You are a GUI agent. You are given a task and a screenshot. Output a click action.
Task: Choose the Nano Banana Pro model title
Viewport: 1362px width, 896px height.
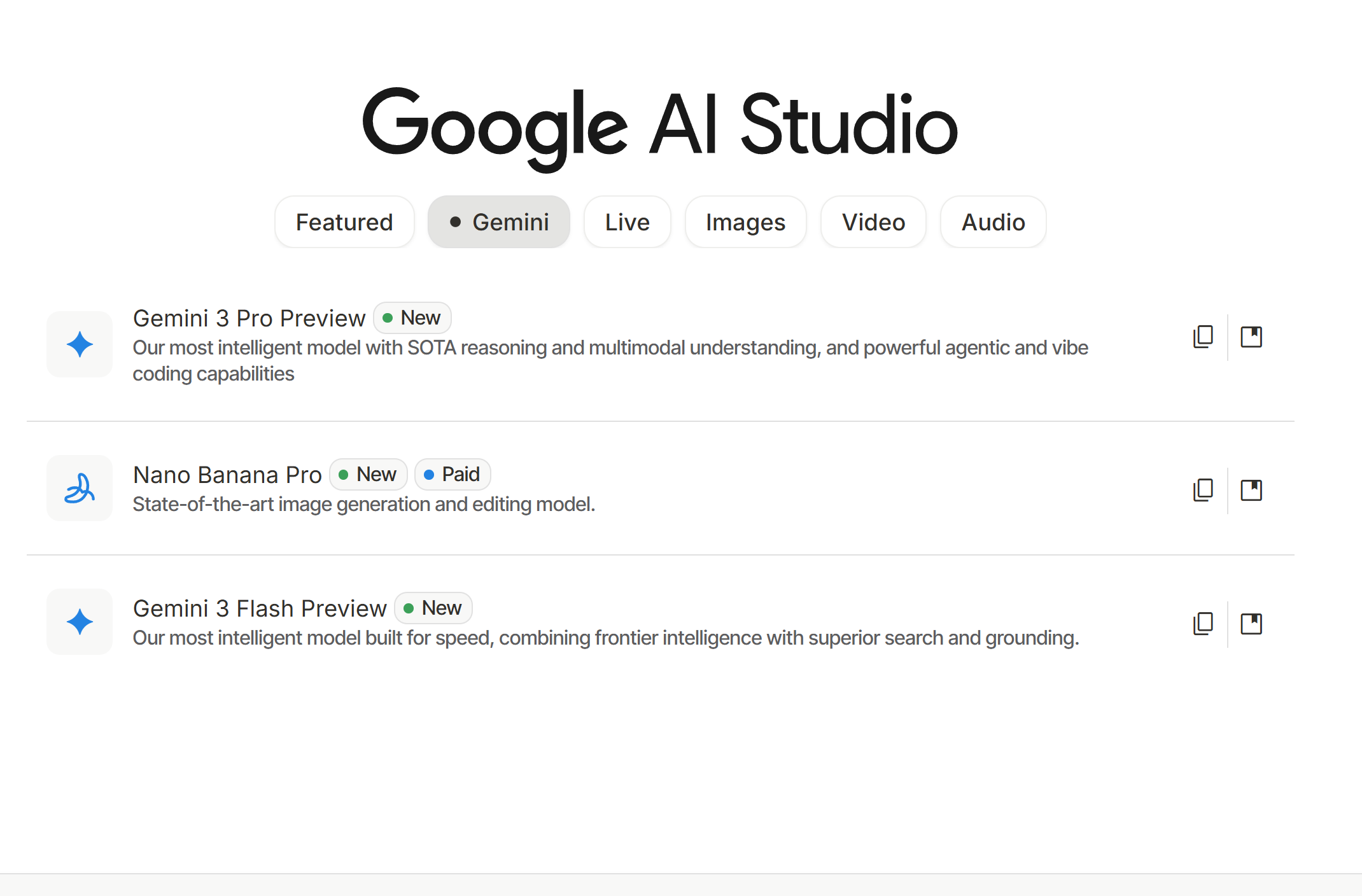pyautogui.click(x=227, y=475)
